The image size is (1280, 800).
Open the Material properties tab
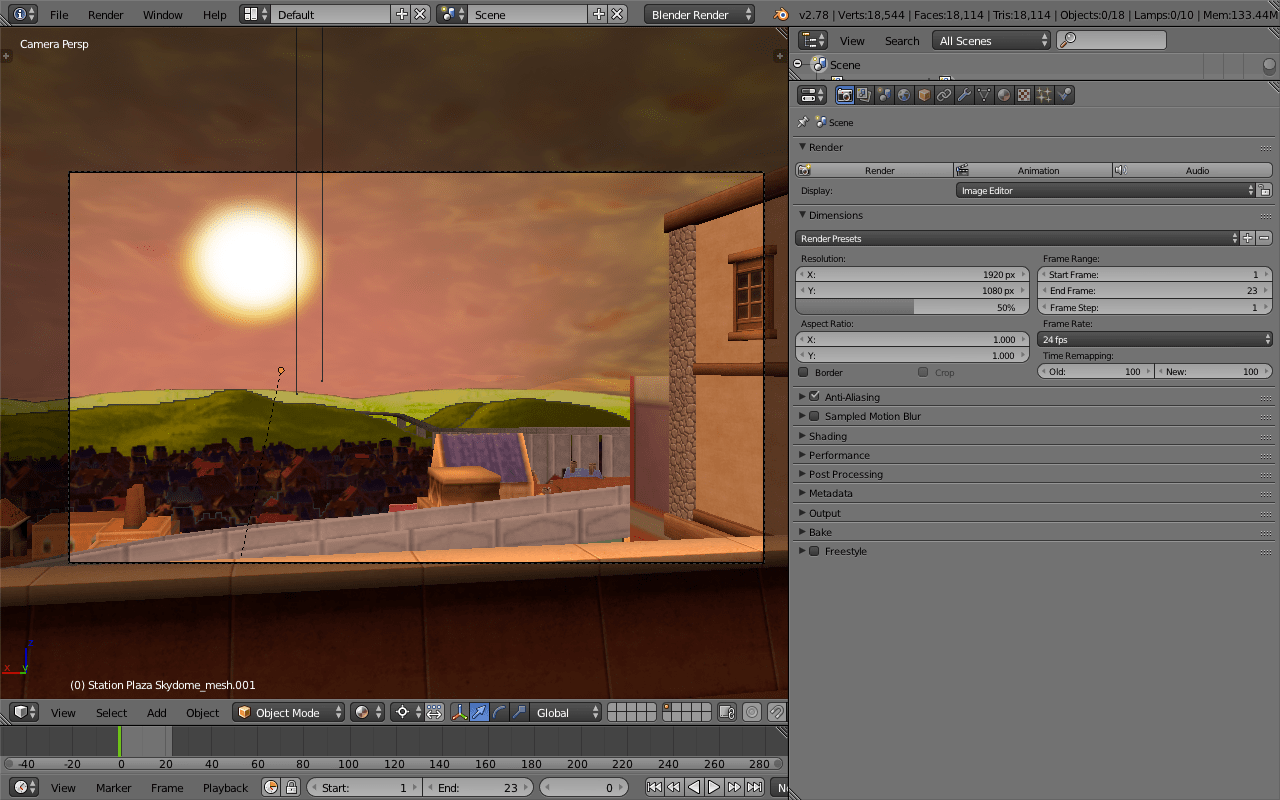pyautogui.click(x=1002, y=94)
